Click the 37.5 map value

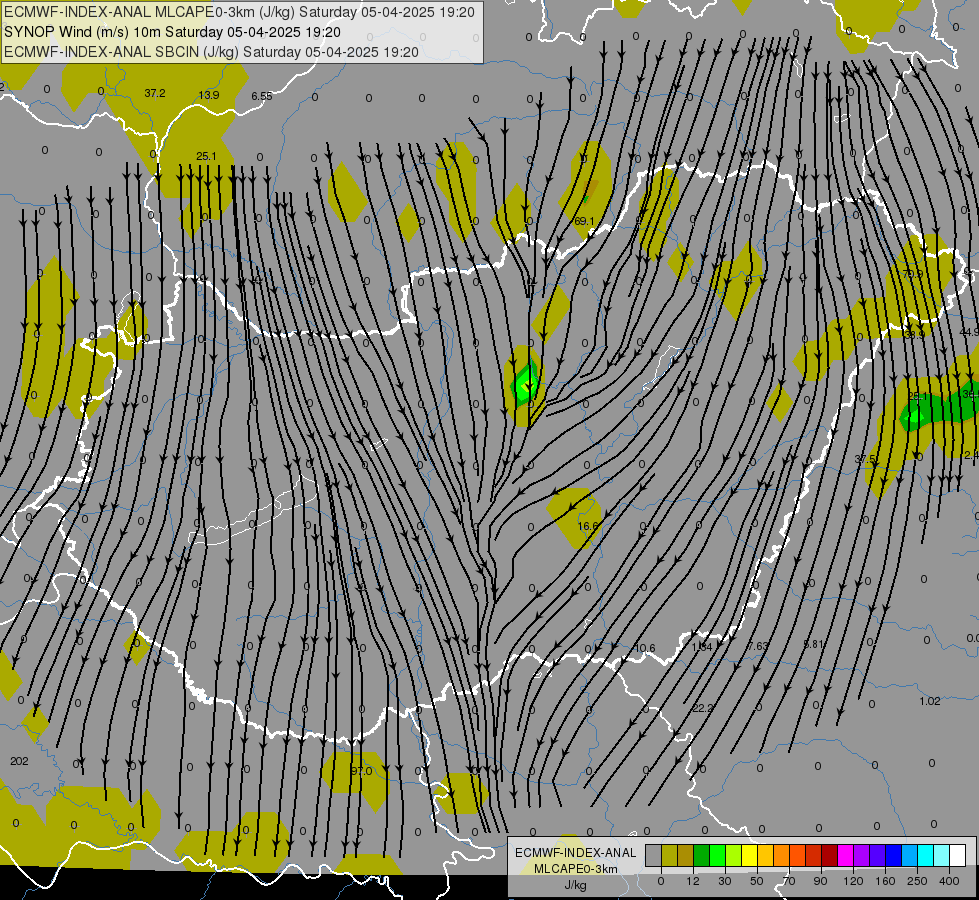point(865,459)
